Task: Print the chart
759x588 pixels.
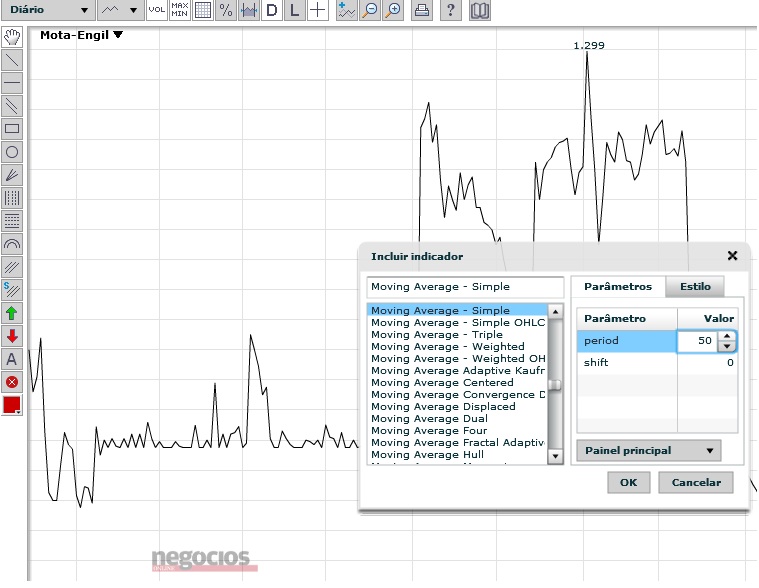Action: coord(422,10)
